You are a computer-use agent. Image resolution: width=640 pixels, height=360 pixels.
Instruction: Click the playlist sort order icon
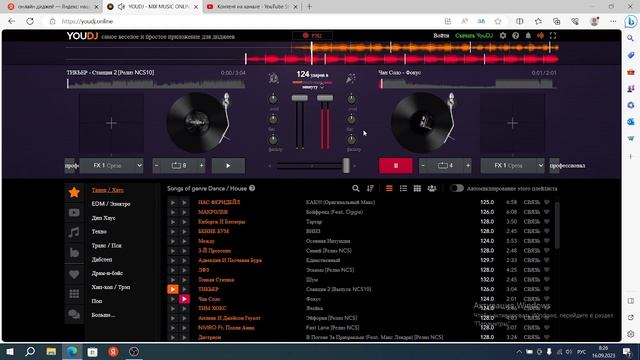pyautogui.click(x=370, y=188)
